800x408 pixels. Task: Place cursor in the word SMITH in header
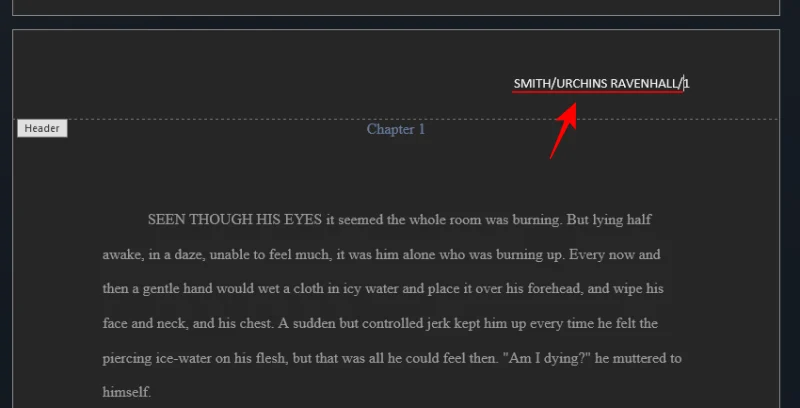tap(529, 84)
